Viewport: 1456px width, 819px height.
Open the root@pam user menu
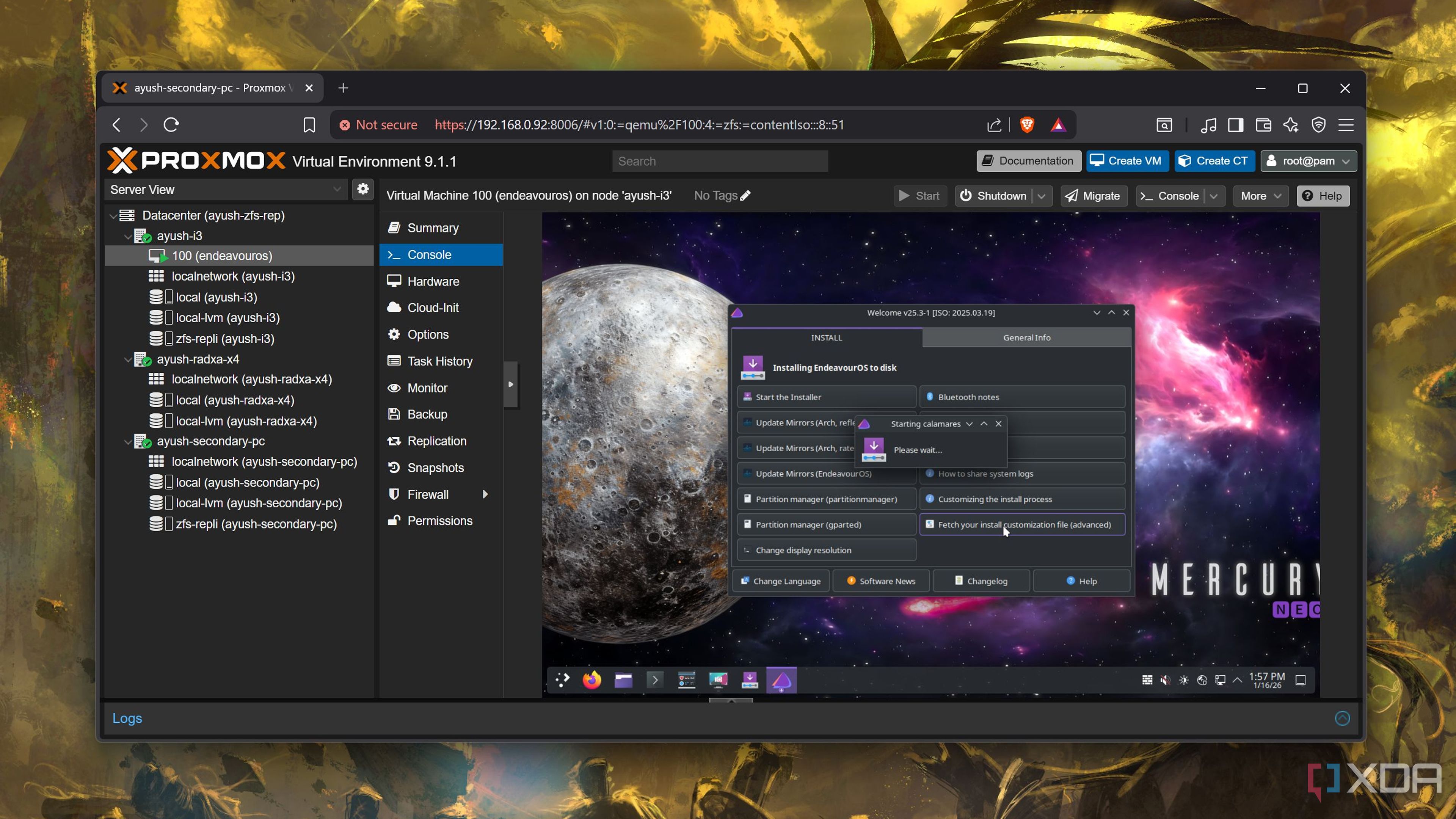pos(1309,161)
